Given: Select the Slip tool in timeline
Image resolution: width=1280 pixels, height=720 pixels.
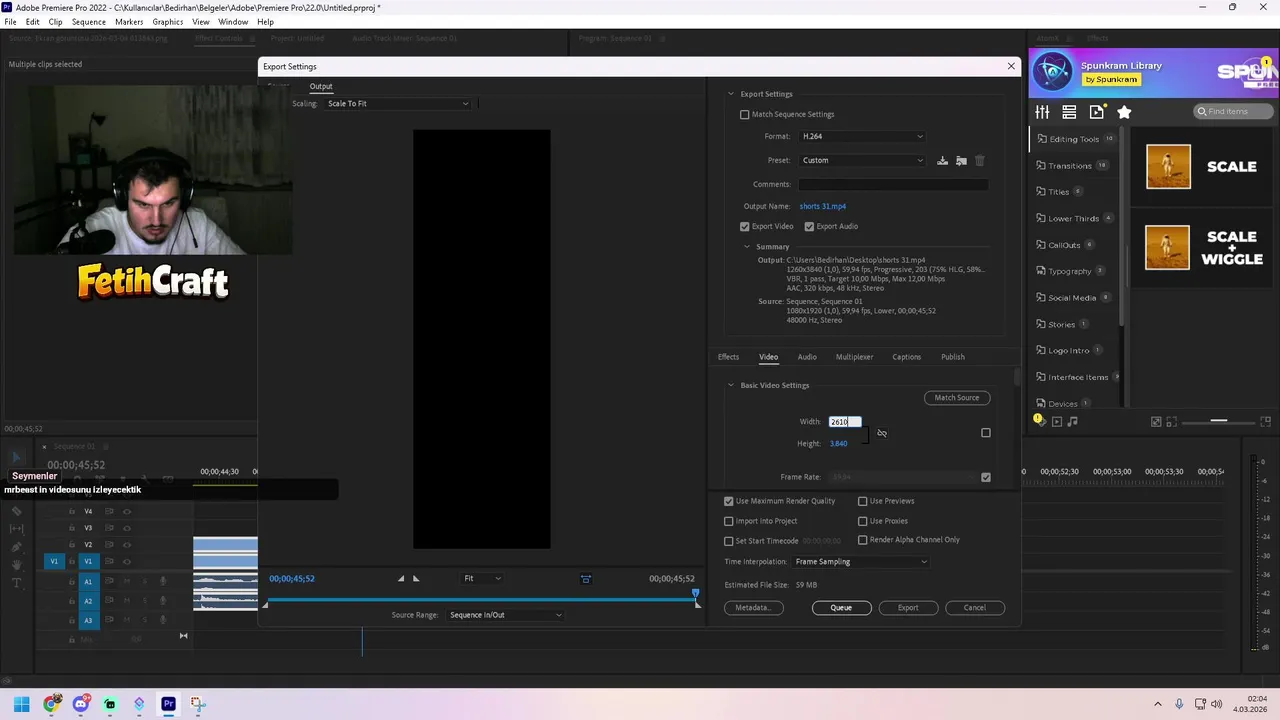Looking at the screenshot, I should (x=16, y=528).
